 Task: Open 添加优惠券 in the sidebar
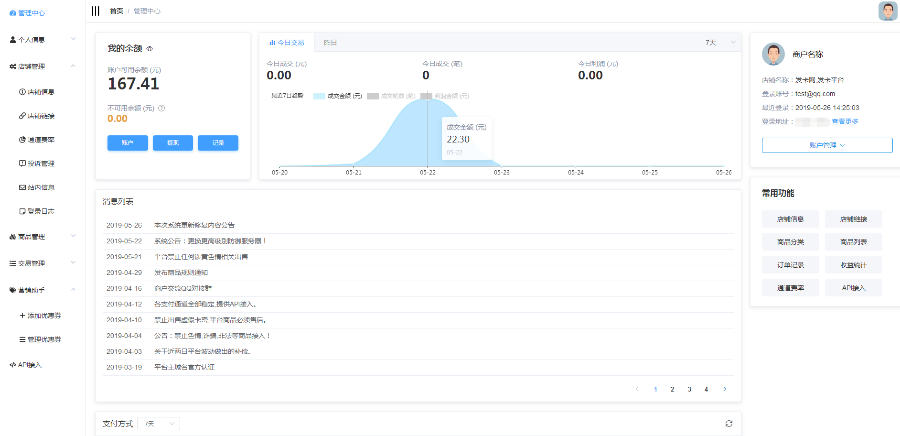(x=42, y=315)
